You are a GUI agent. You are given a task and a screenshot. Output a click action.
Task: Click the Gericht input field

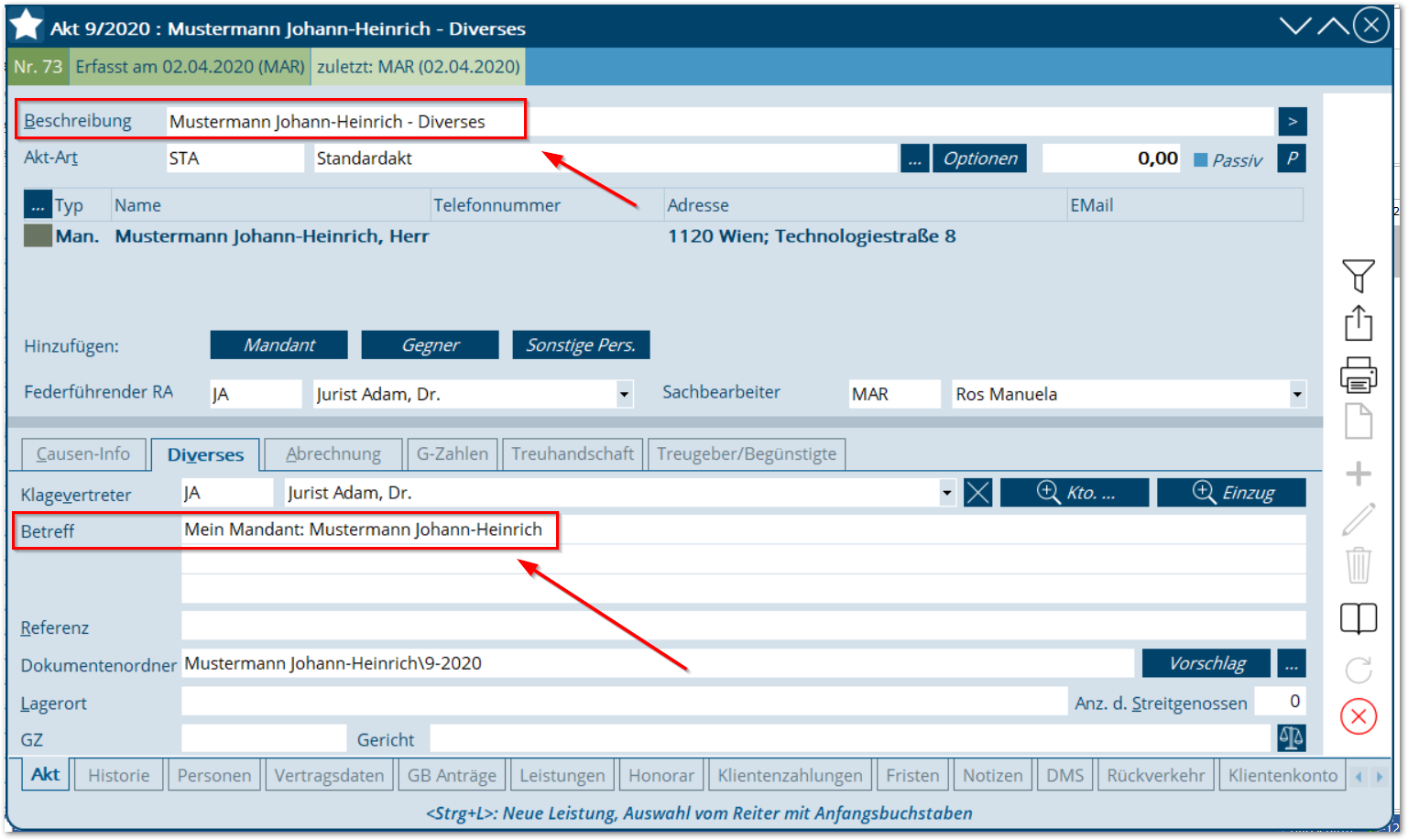[850, 738]
